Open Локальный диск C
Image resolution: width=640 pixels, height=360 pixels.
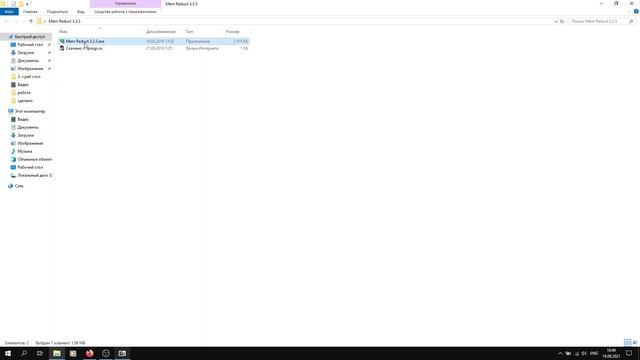pos(34,175)
